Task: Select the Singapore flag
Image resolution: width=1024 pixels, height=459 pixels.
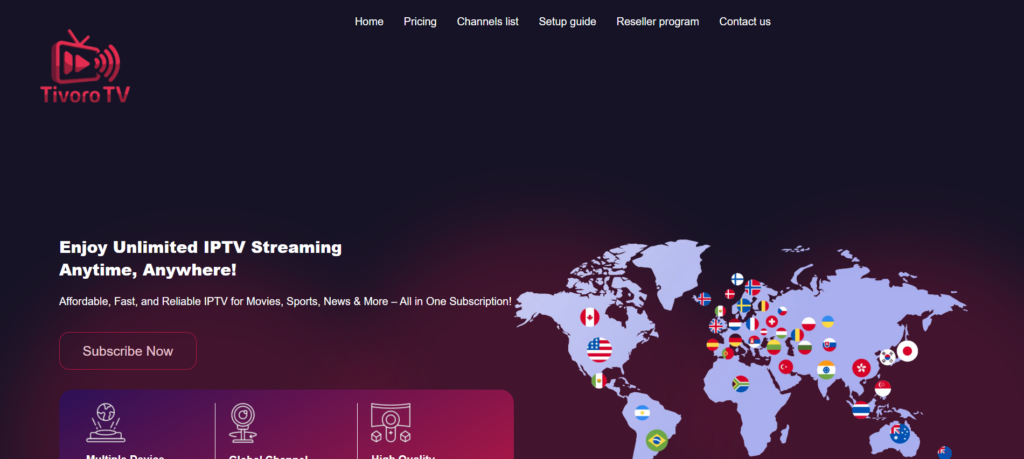Action: (x=883, y=388)
